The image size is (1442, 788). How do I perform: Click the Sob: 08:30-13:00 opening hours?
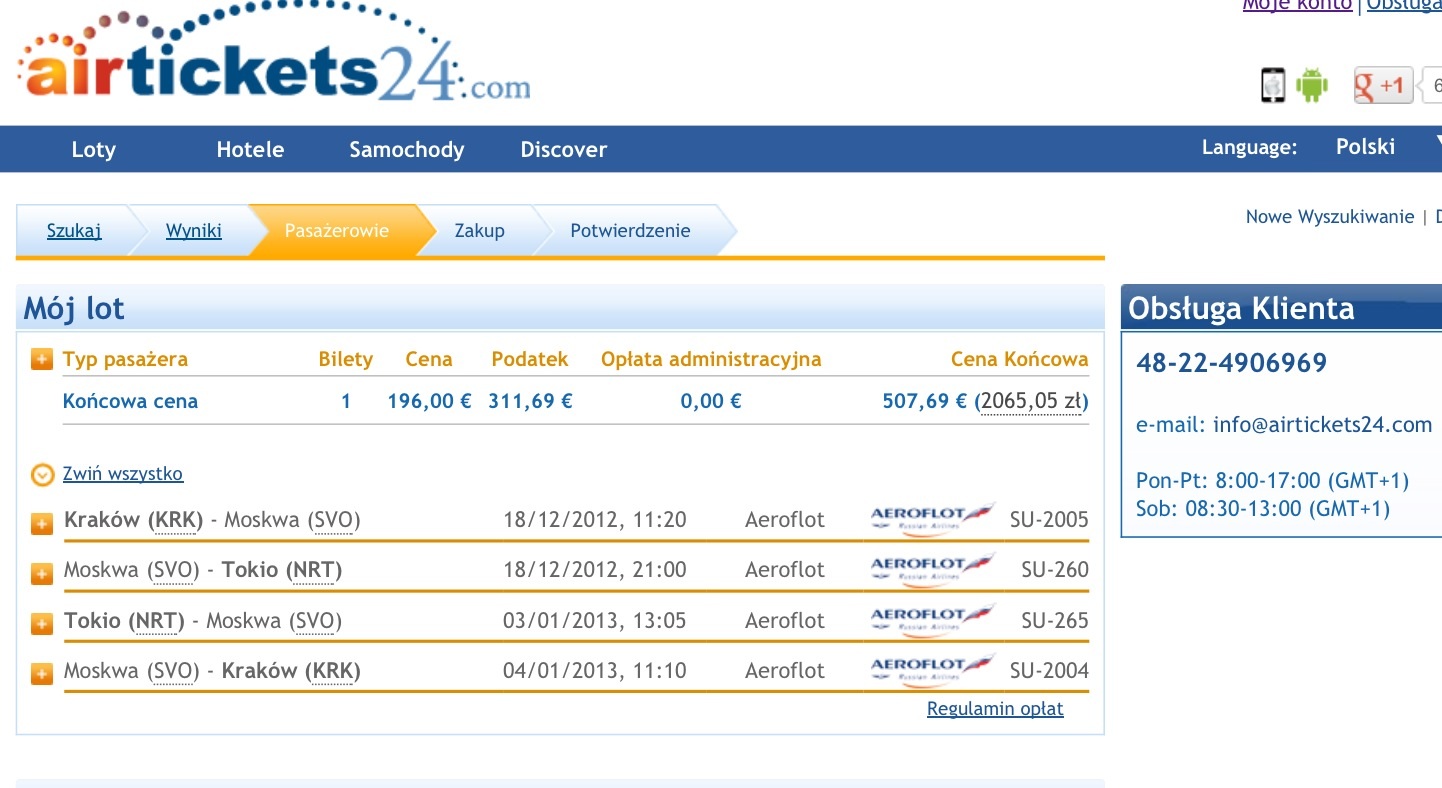1263,509
